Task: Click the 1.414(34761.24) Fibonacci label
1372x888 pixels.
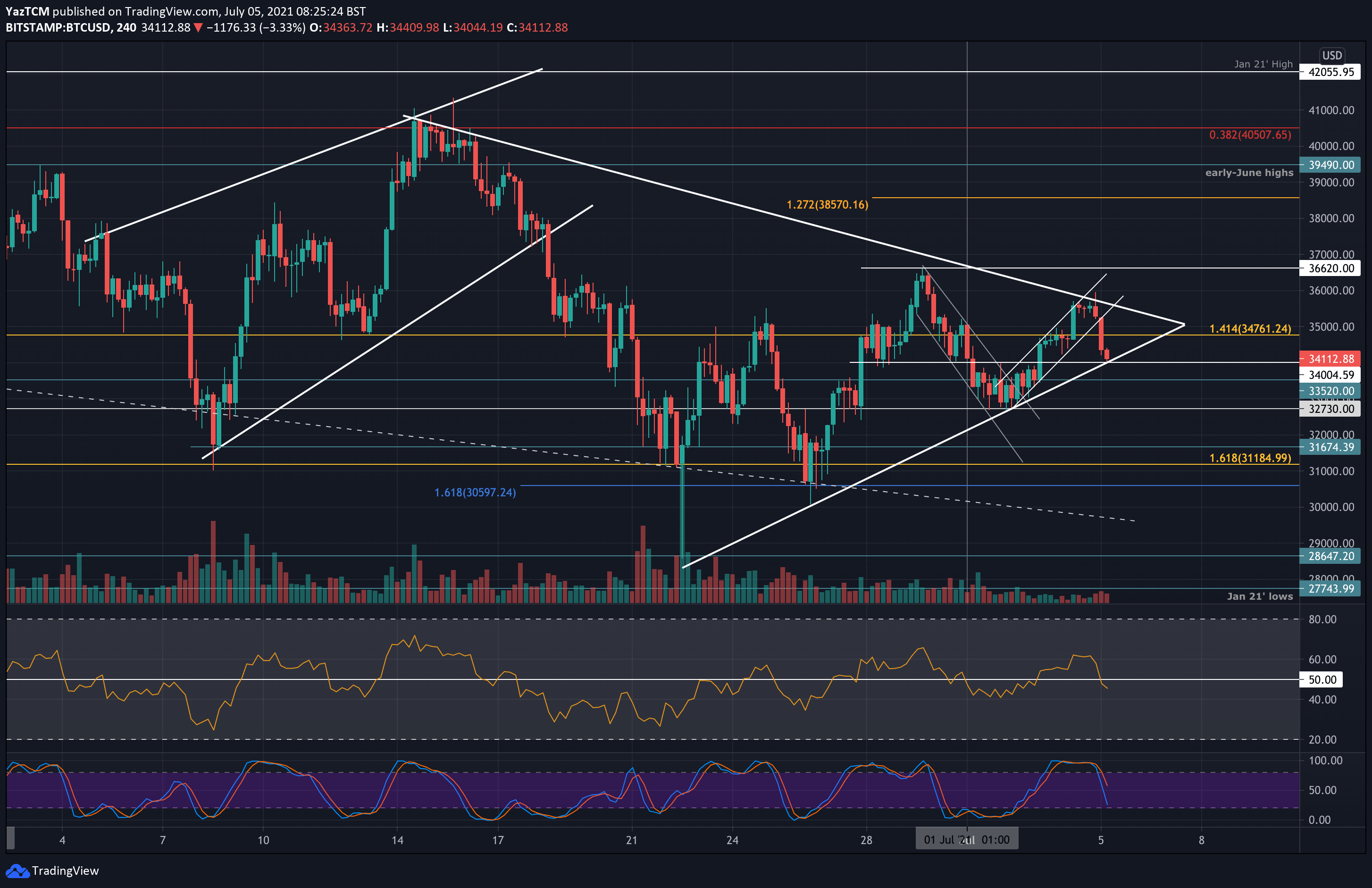Action: (1250, 329)
